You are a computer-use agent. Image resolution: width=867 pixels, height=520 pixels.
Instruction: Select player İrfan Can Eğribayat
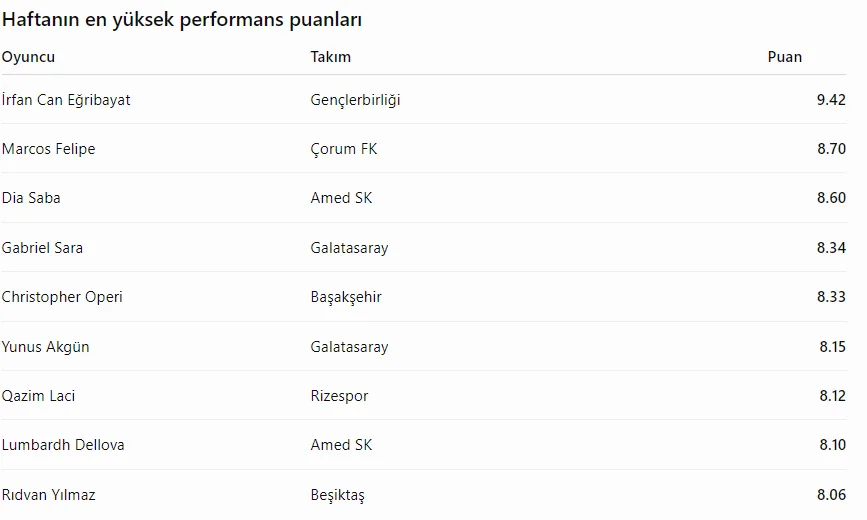pos(66,100)
